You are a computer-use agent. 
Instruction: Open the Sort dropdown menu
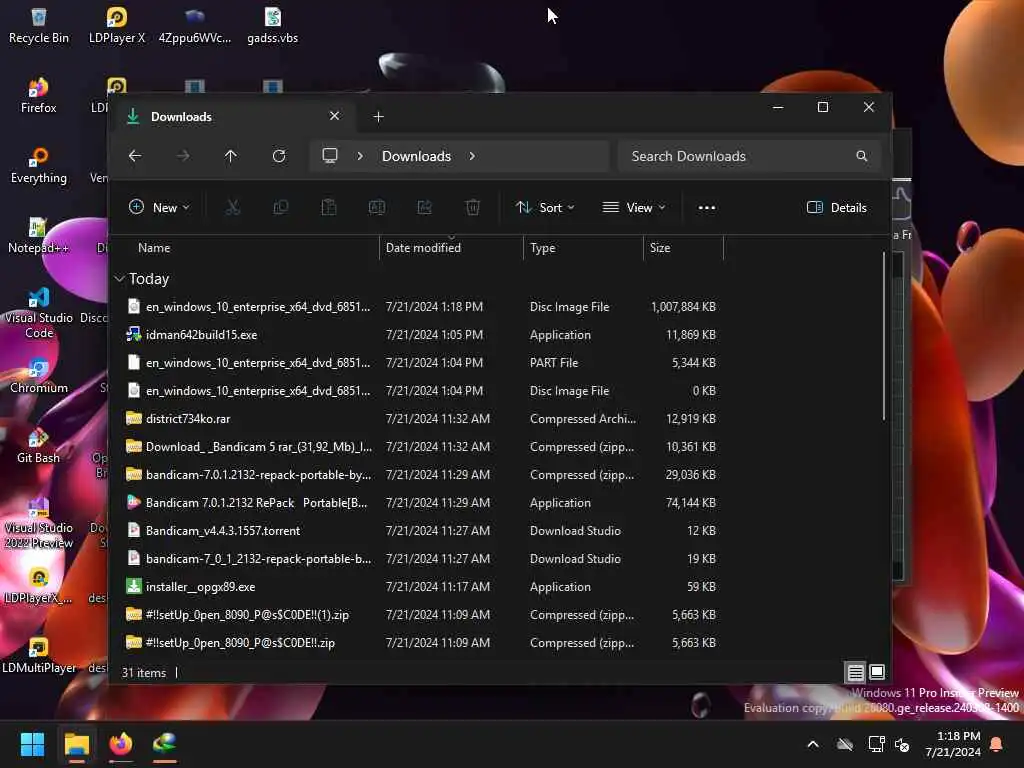pyautogui.click(x=545, y=208)
